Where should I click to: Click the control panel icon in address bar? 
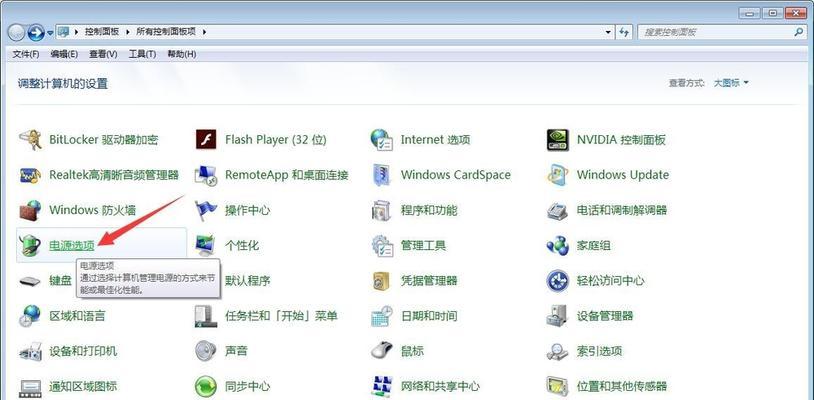(63, 32)
